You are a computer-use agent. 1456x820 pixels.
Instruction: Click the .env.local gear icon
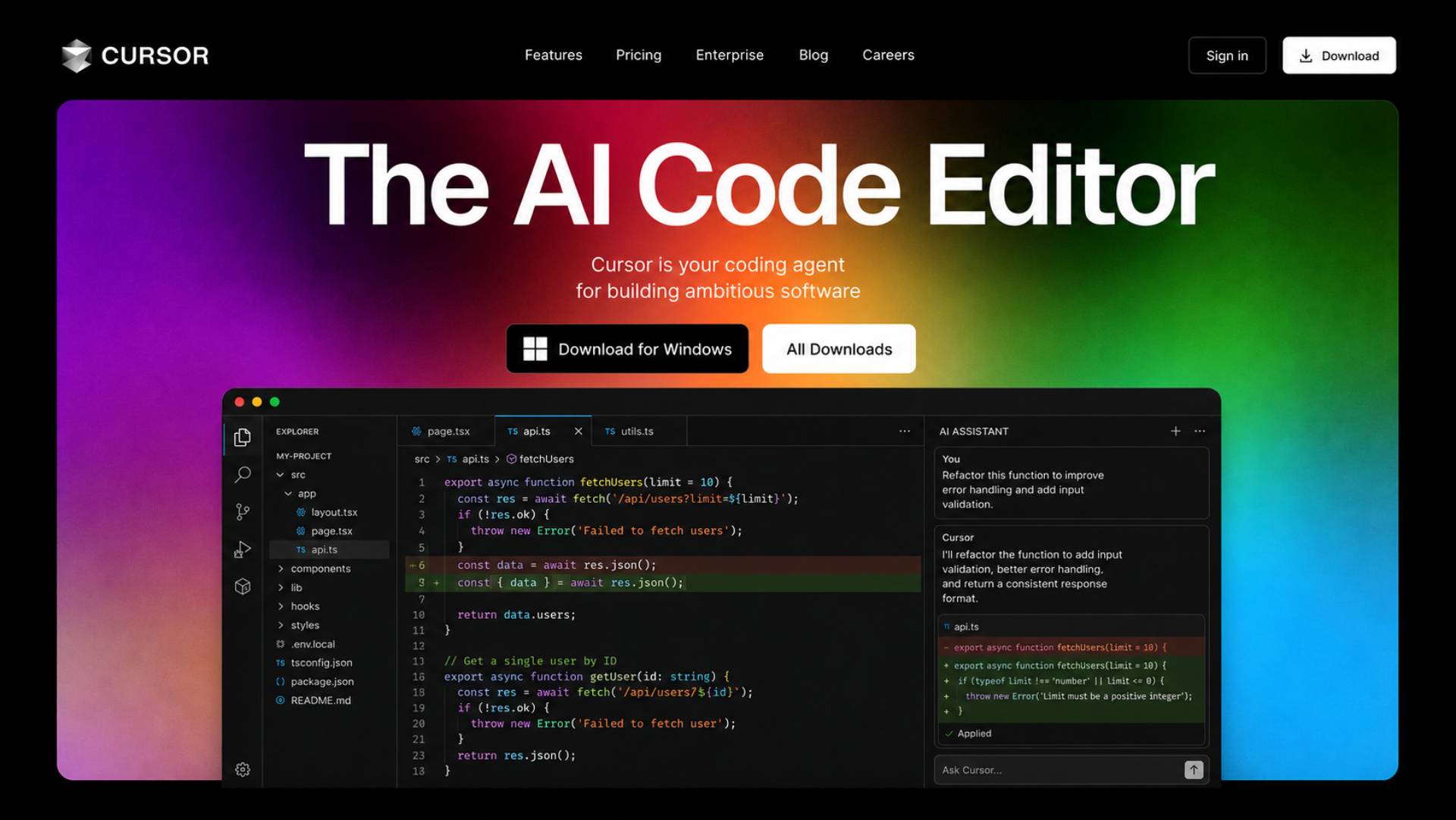281,644
